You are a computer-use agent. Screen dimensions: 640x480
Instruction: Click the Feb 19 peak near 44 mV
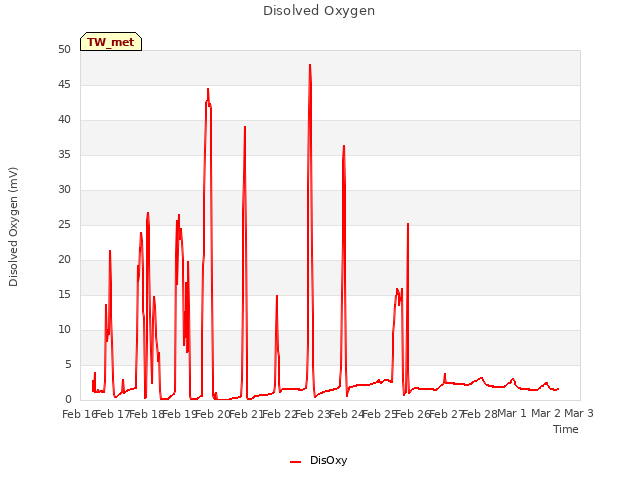(208, 89)
